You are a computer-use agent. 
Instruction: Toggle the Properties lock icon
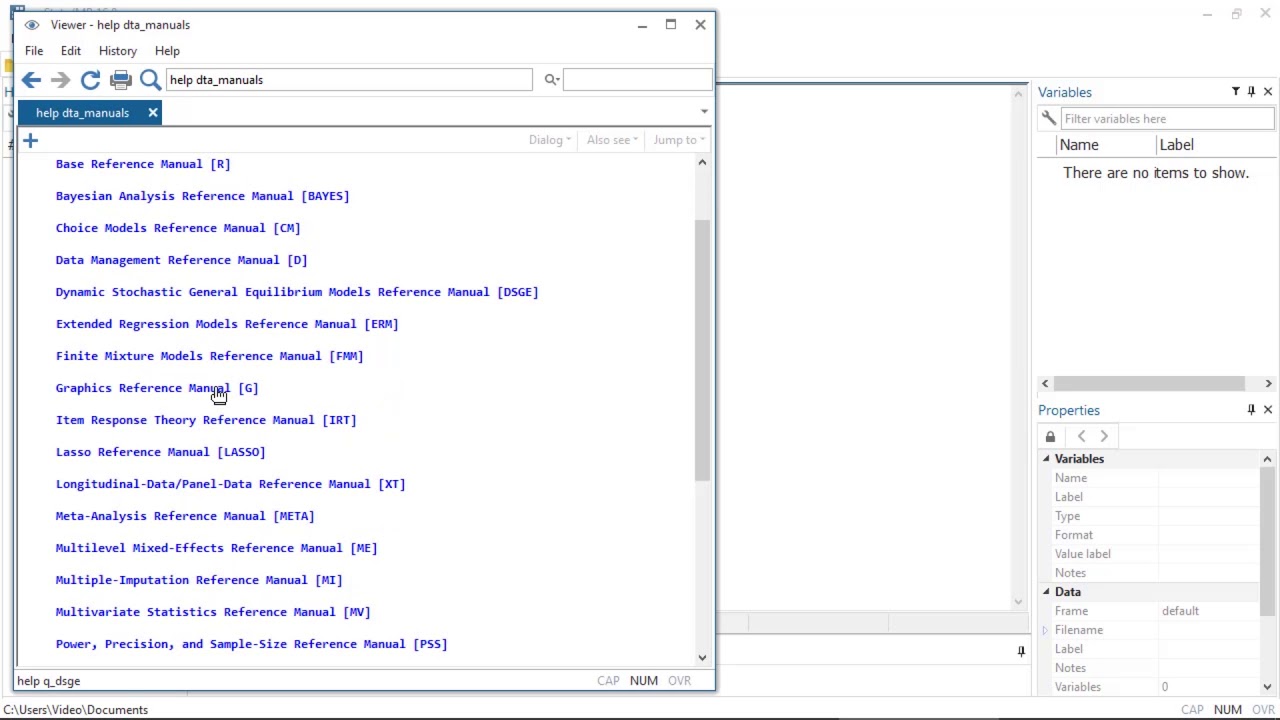pos(1050,437)
